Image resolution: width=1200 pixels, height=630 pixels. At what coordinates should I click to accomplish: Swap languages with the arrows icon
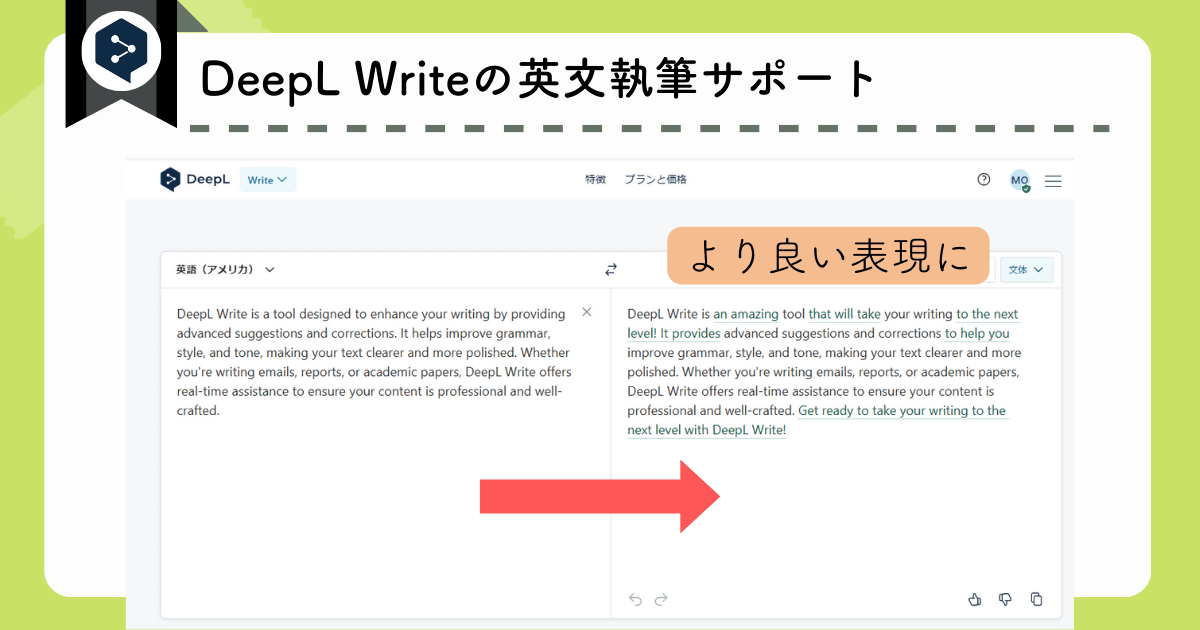pyautogui.click(x=611, y=269)
